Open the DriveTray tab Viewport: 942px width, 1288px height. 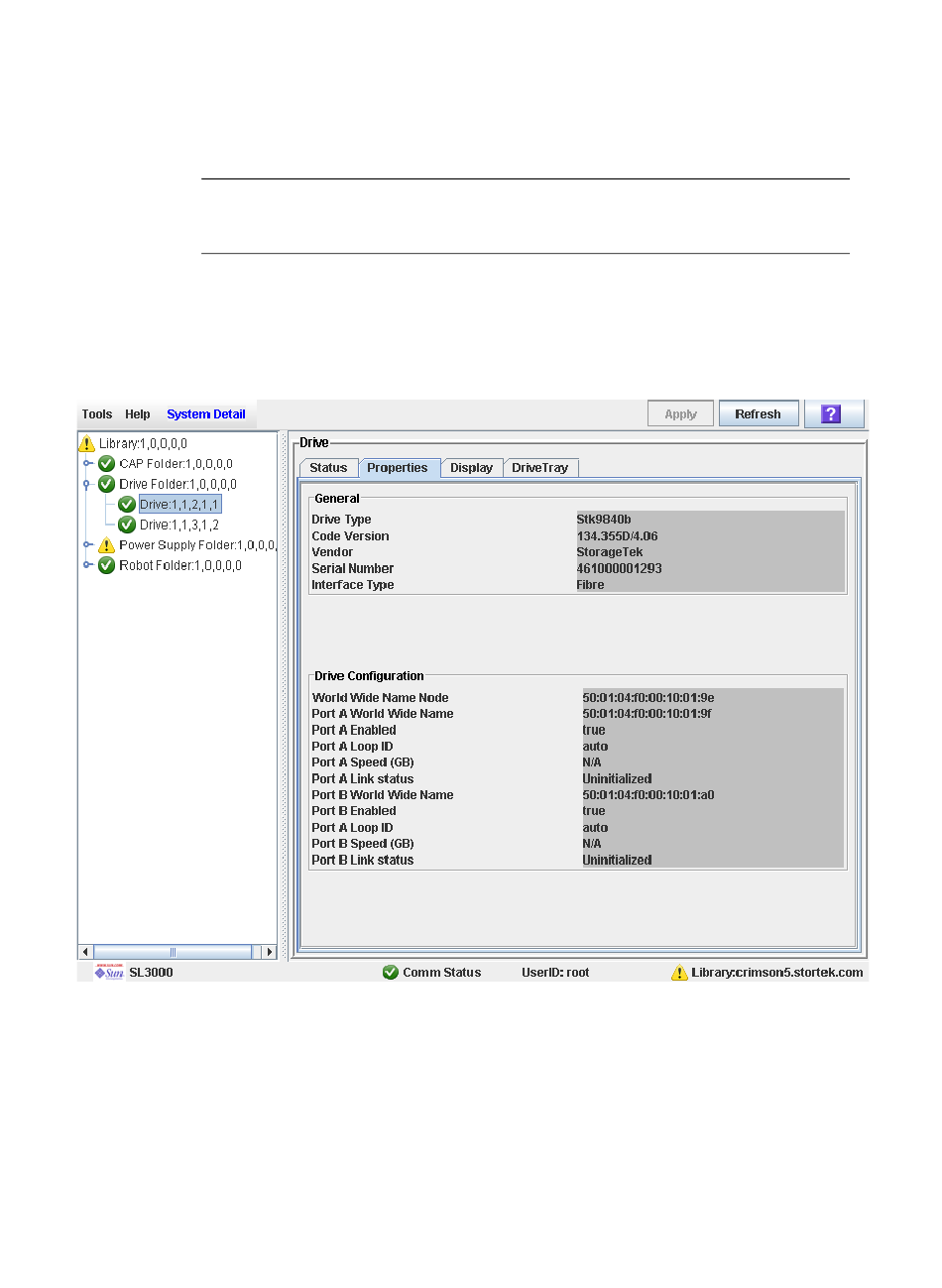tap(540, 468)
